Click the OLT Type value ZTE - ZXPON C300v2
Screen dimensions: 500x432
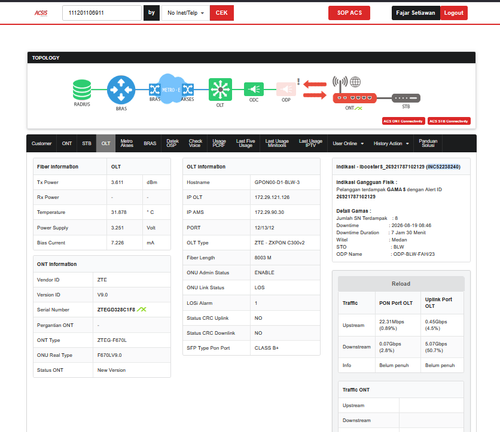coord(280,243)
